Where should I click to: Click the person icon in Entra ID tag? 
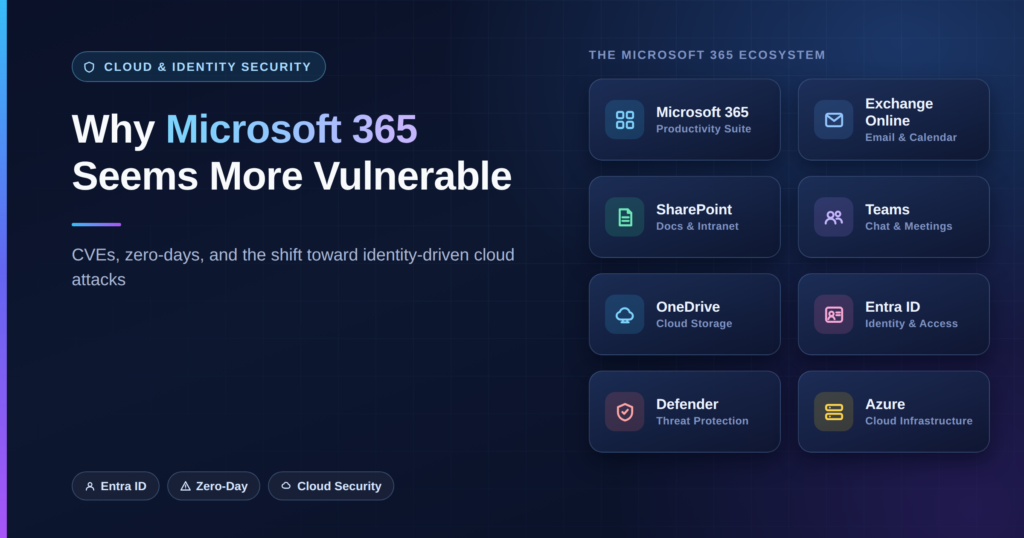(x=90, y=486)
